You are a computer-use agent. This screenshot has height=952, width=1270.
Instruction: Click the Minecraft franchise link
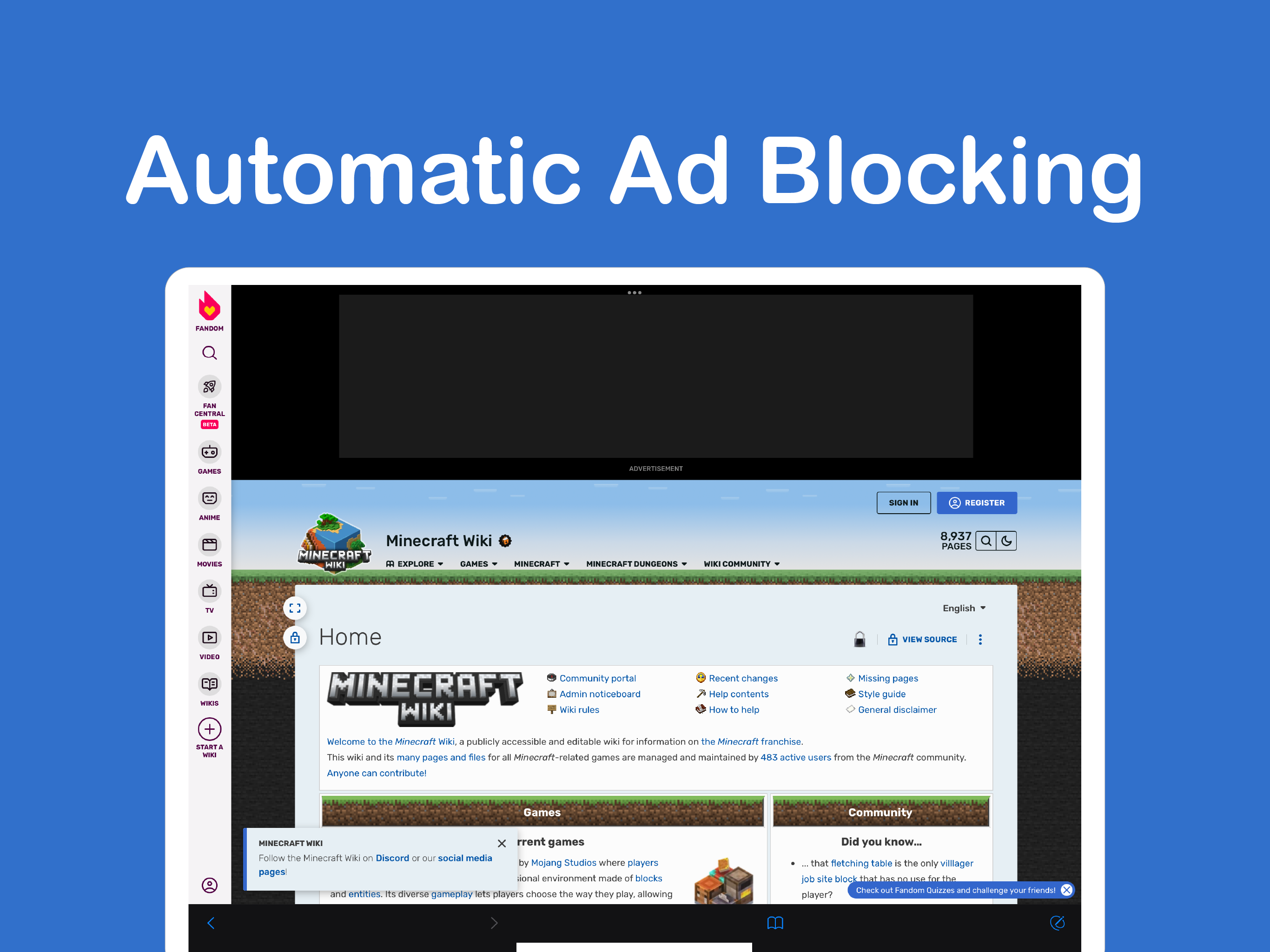751,742
